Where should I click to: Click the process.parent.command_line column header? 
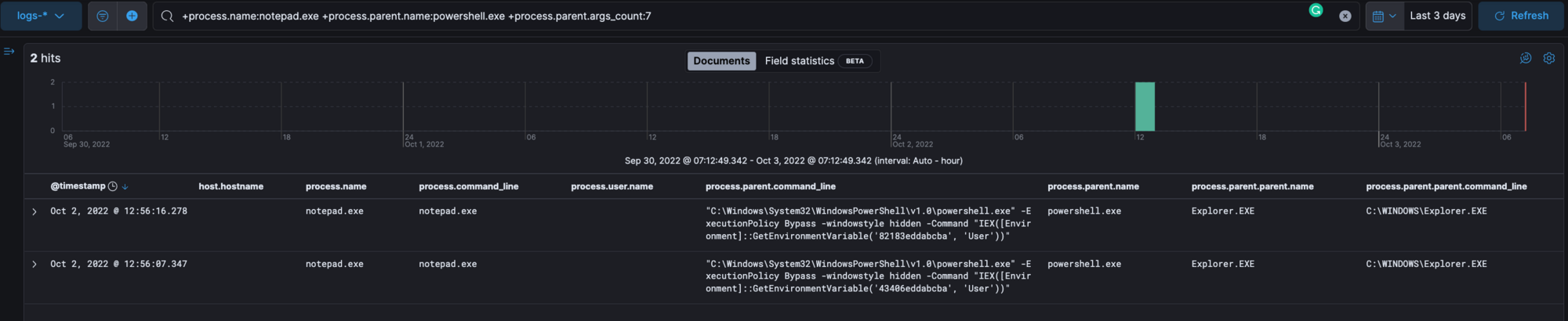point(770,186)
